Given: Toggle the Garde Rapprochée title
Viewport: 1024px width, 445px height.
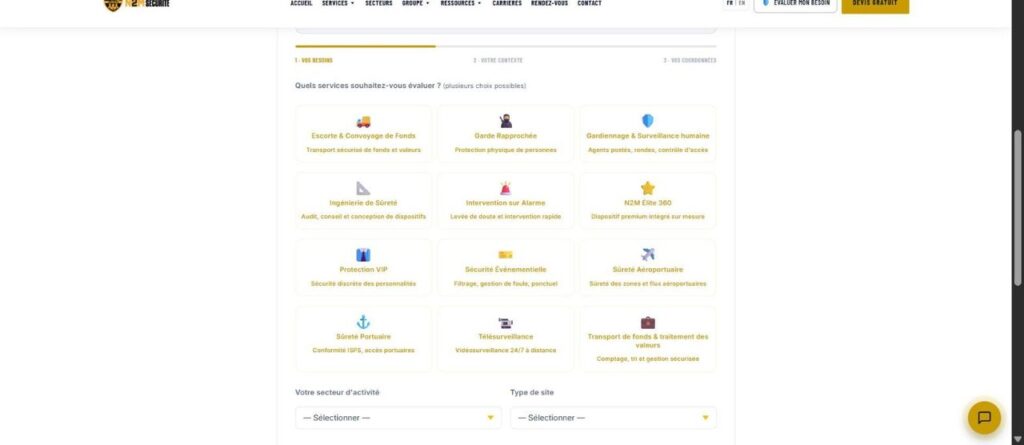Looking at the screenshot, I should coord(505,136).
